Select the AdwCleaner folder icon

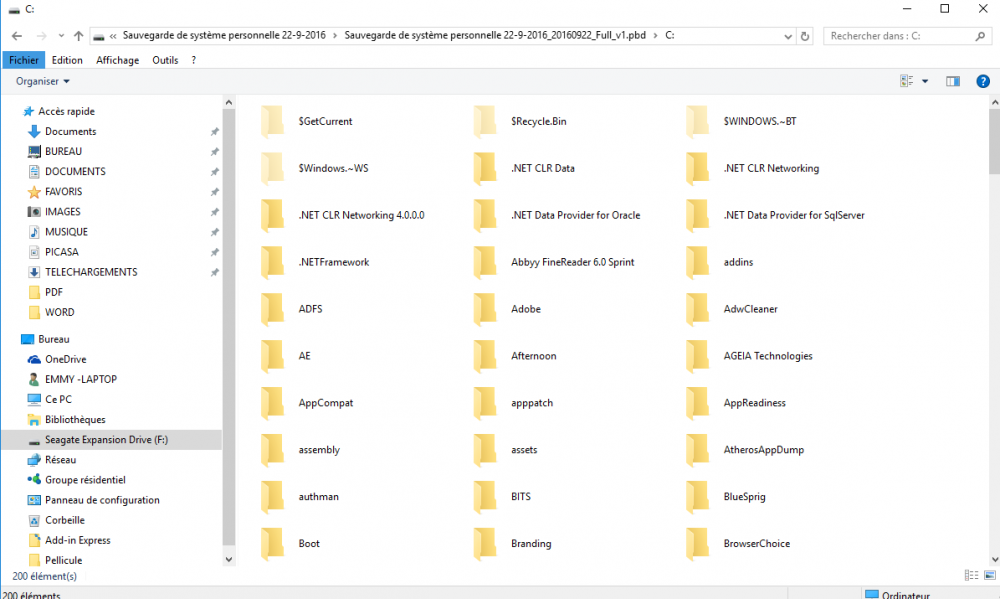[698, 309]
